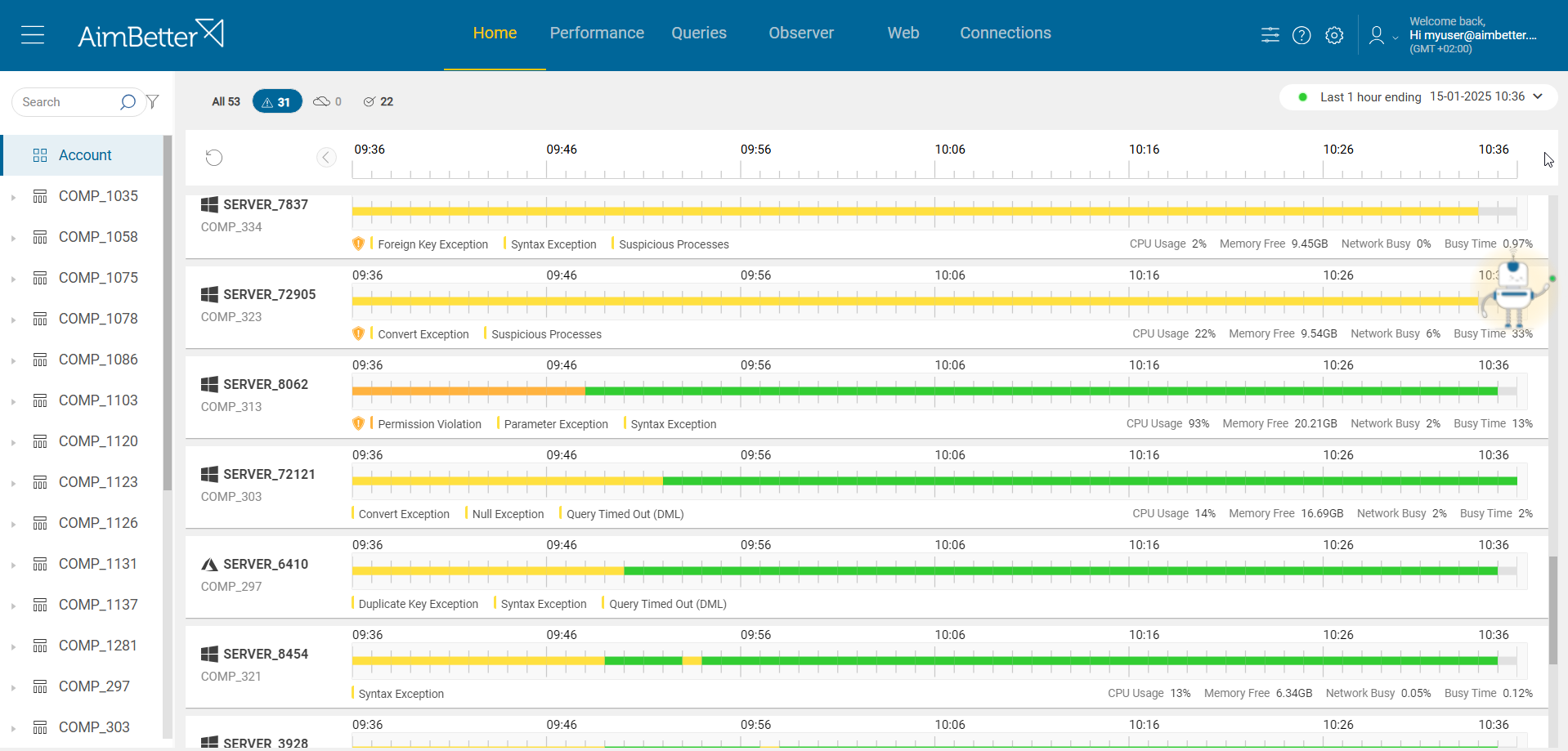Click the main server list scrollbar
This screenshot has width=1568, height=751.
pyautogui.click(x=1552, y=610)
